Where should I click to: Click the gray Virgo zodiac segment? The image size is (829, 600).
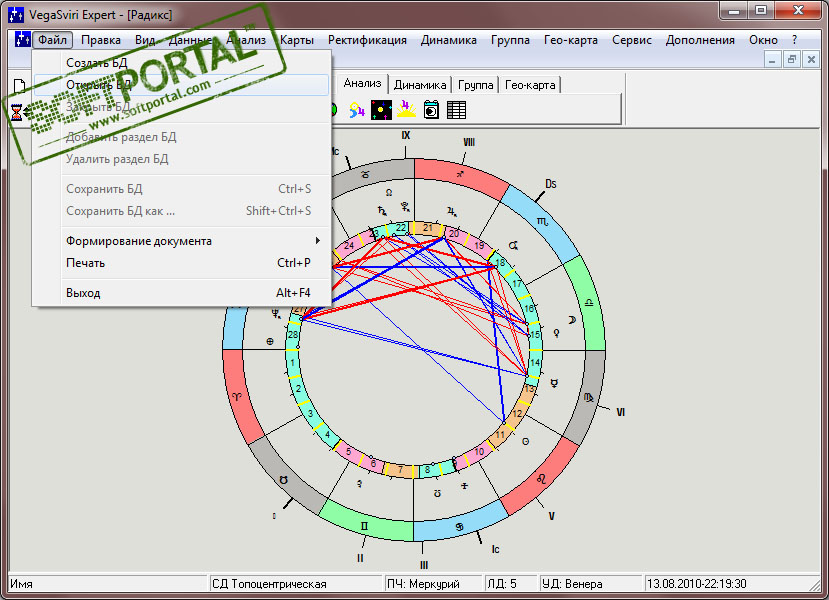coord(588,398)
